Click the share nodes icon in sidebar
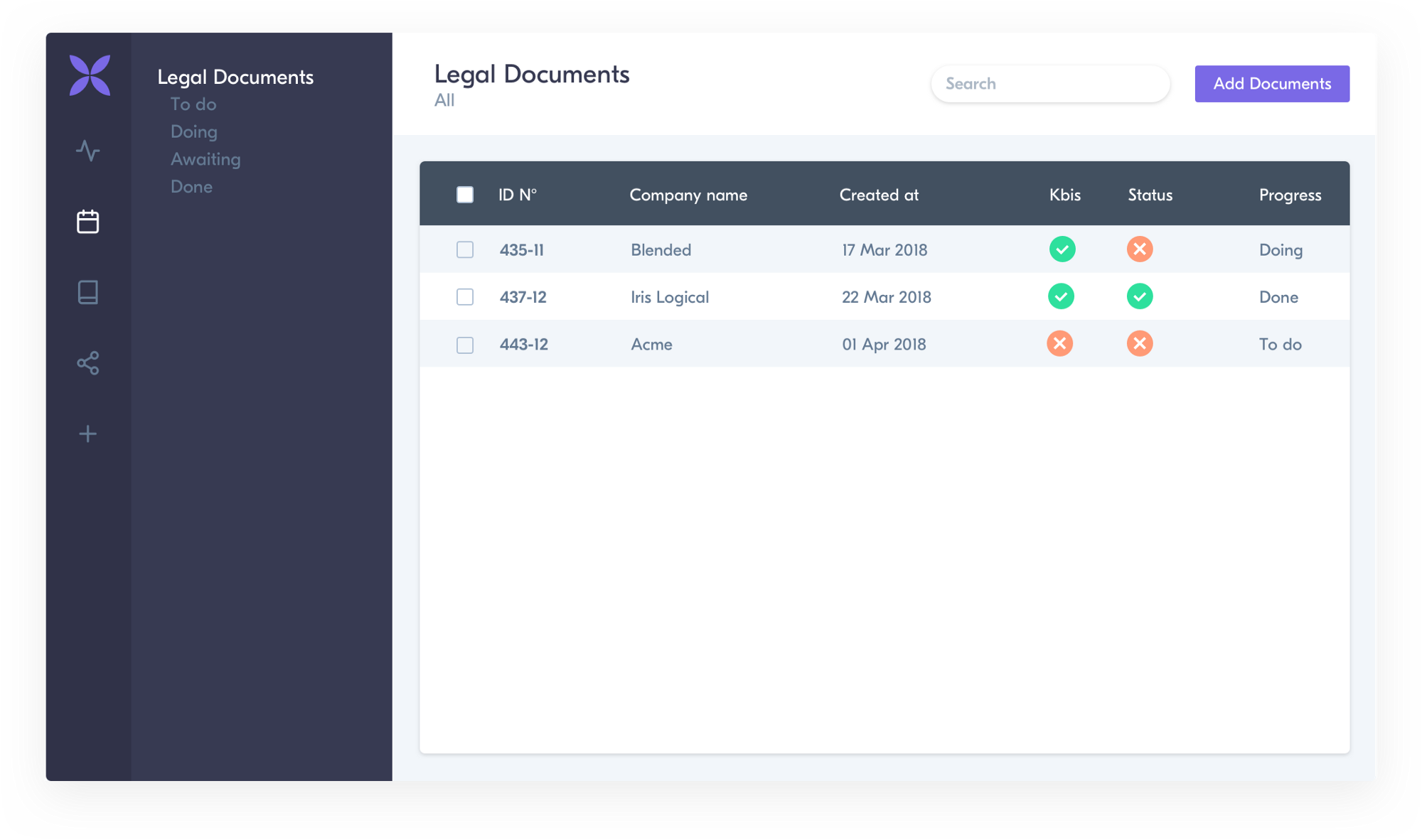The width and height of the screenshot is (1422, 840). coord(88,363)
